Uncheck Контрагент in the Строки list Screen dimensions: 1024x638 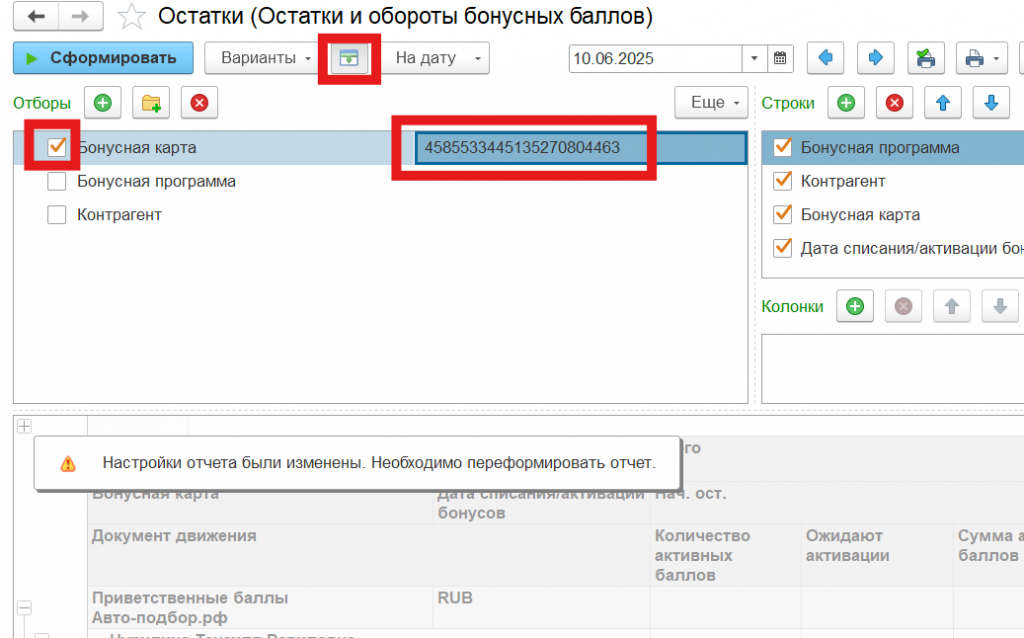coord(782,182)
